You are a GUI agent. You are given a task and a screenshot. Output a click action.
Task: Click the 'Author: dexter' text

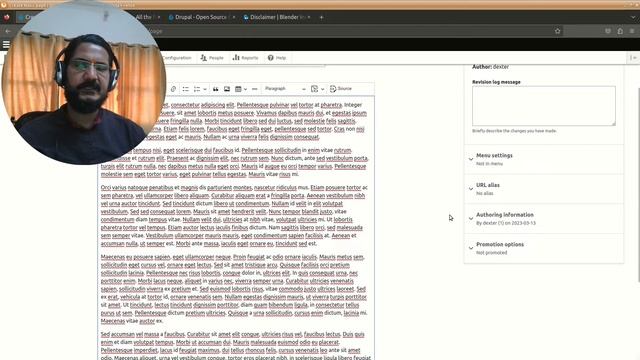[x=490, y=67]
